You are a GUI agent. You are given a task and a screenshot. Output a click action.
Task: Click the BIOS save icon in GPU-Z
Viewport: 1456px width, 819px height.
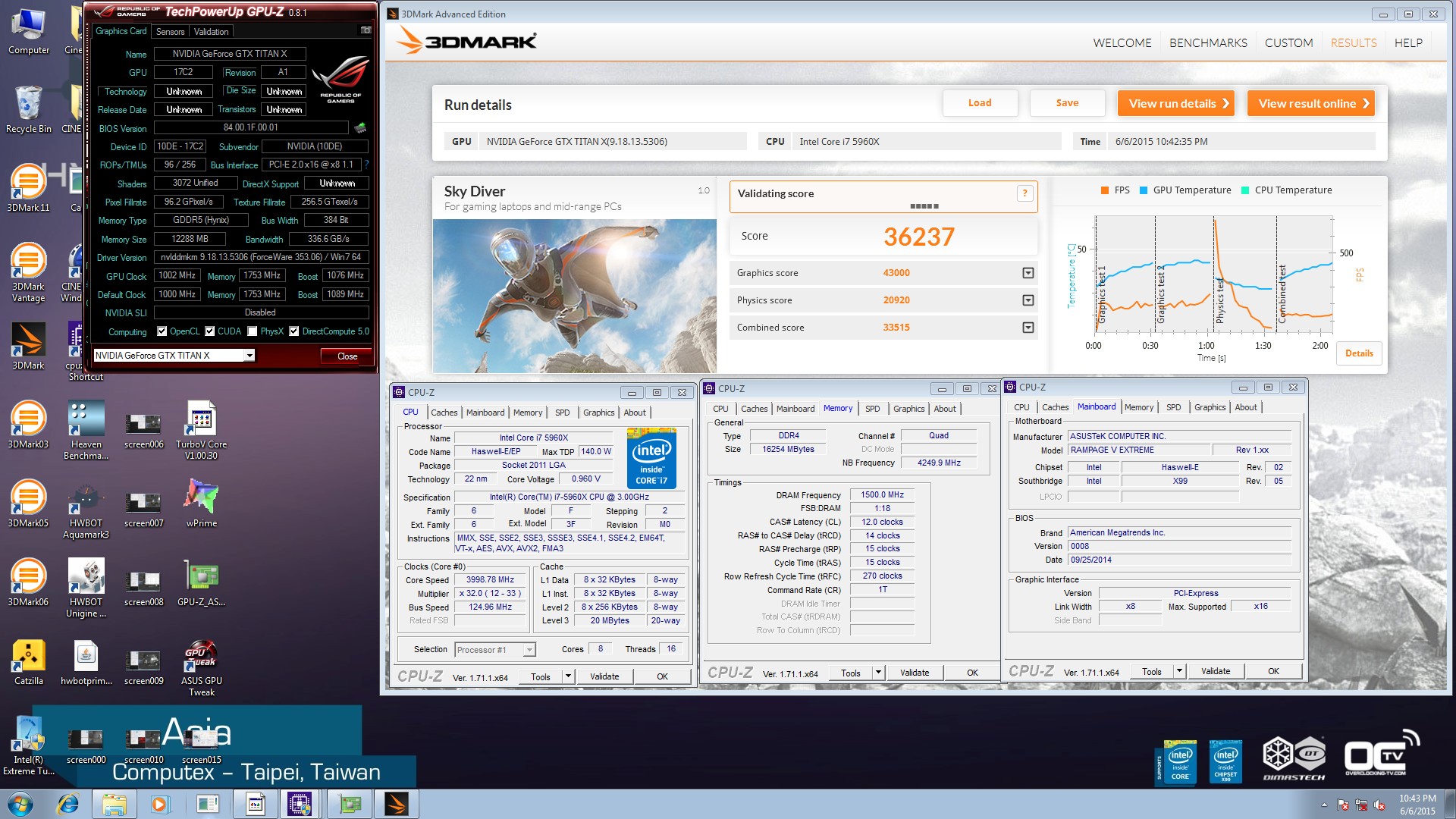(360, 127)
